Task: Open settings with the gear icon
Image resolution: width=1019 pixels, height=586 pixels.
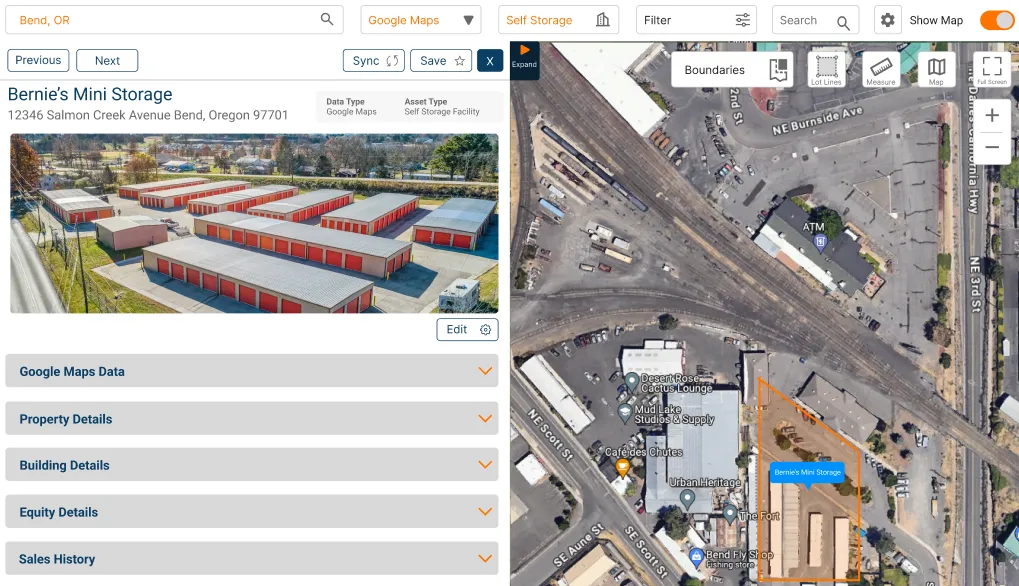Action: click(887, 20)
